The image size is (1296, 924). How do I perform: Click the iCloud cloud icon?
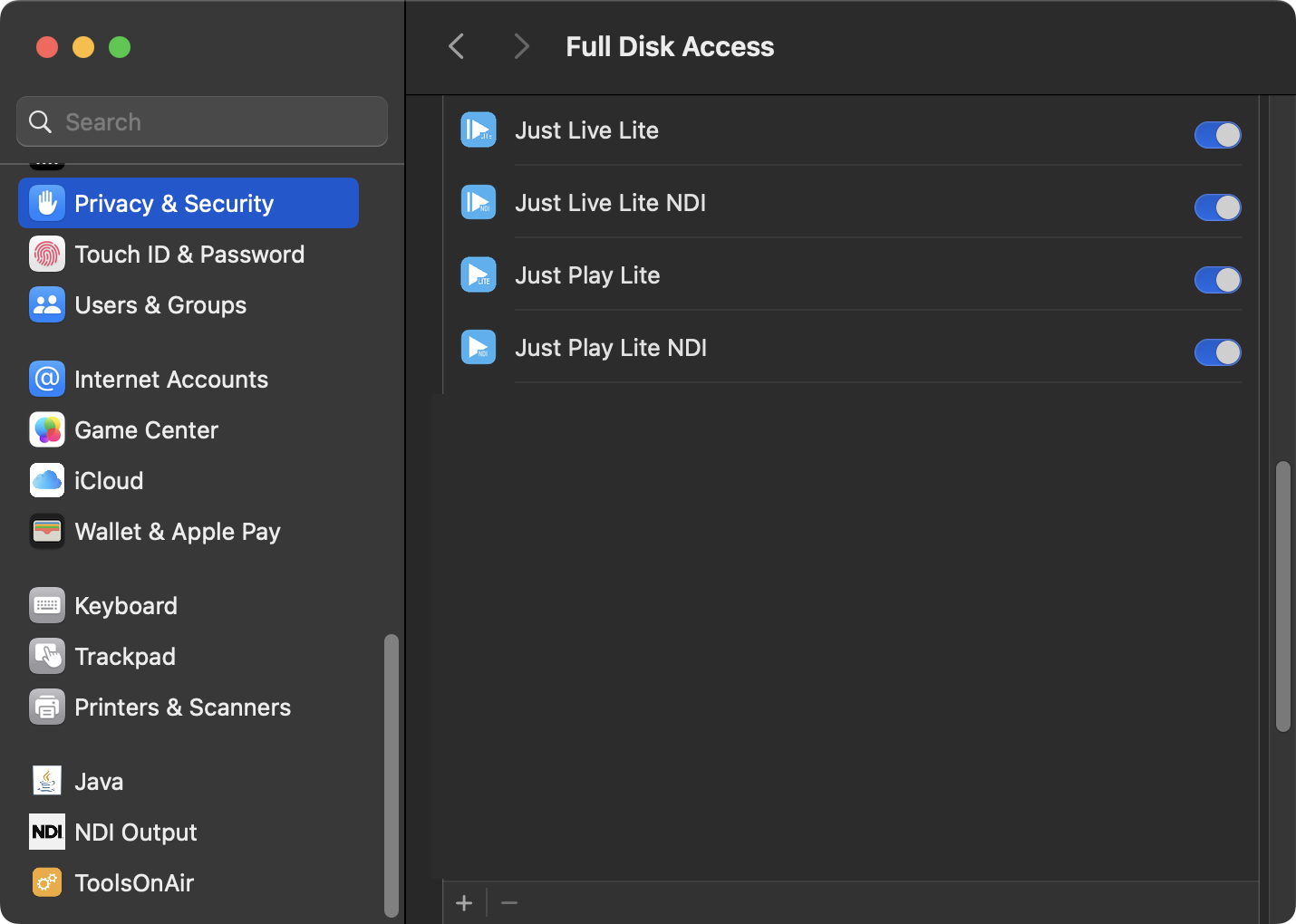tap(47, 480)
